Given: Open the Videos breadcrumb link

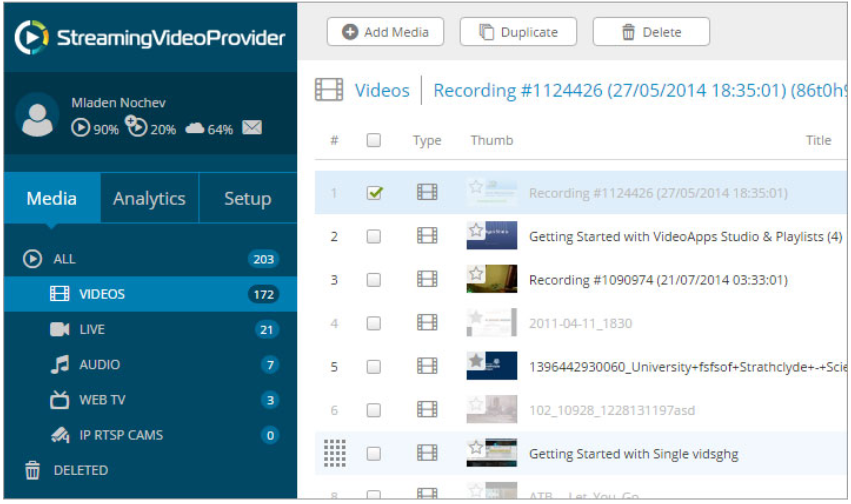Looking at the screenshot, I should 382,90.
